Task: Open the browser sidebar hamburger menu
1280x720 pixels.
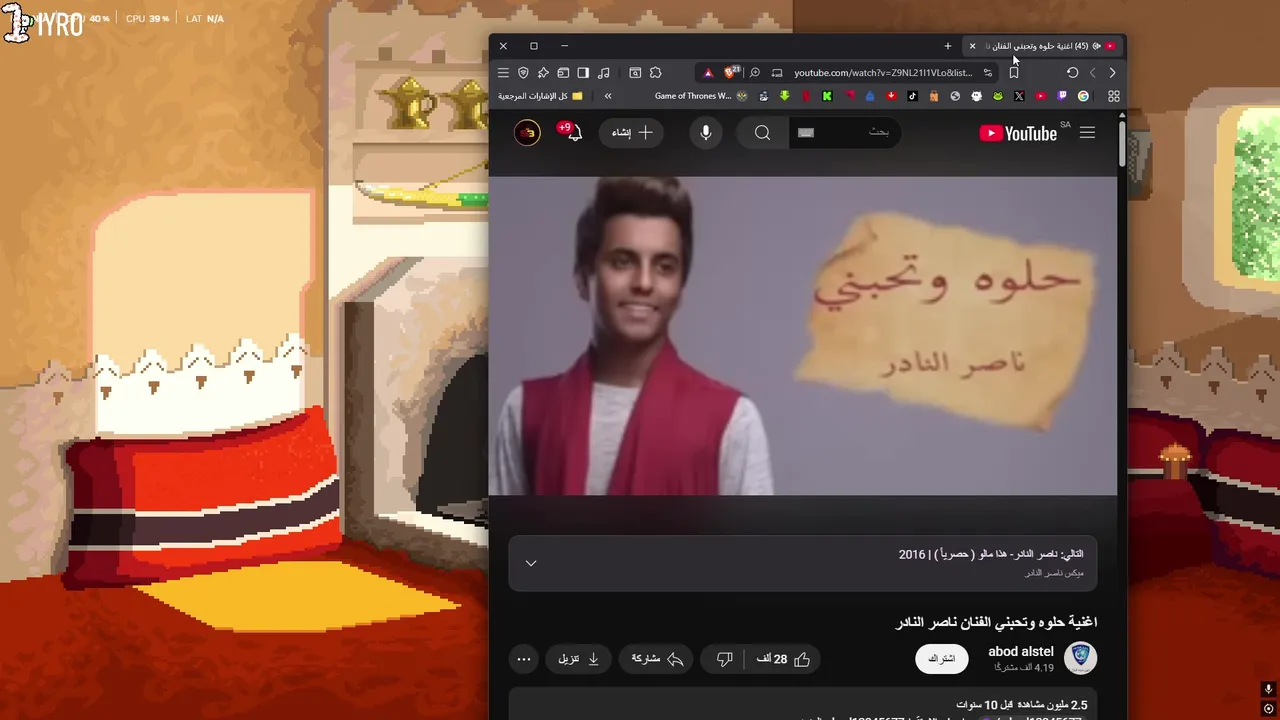Action: 503,73
